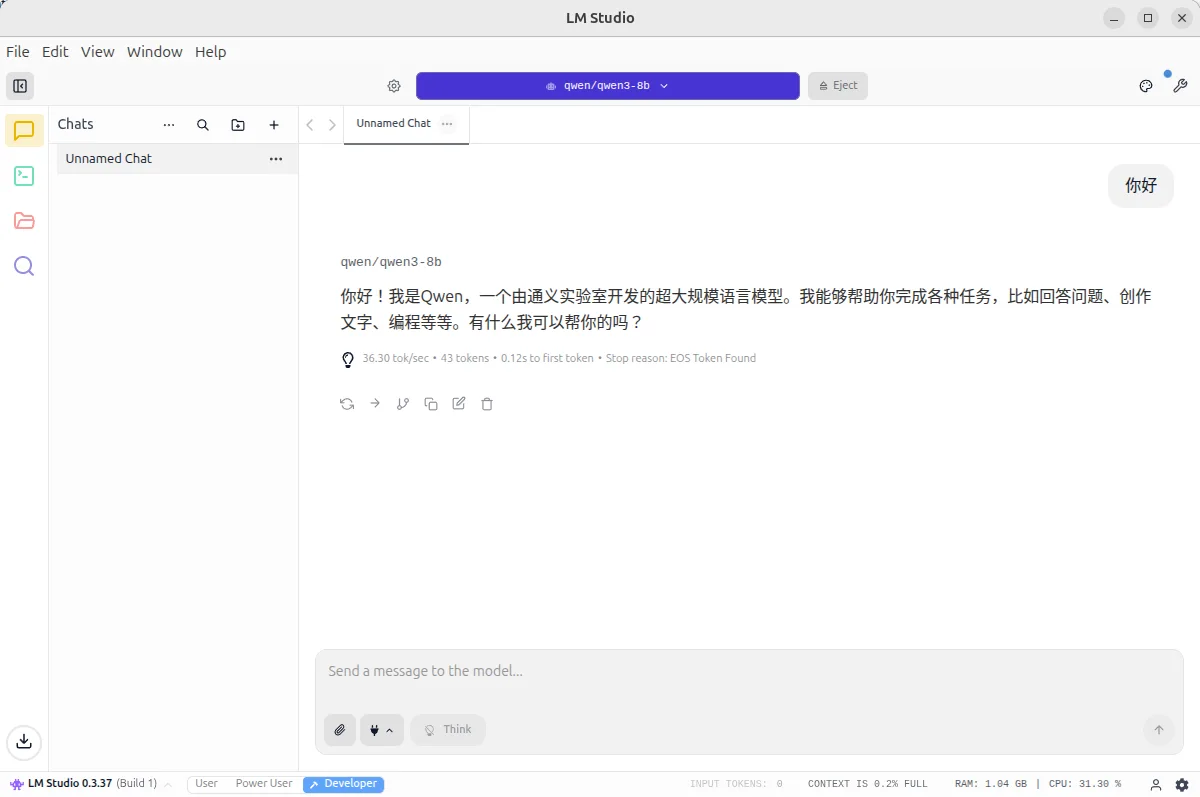Collapse the sidebar panel toggle icon
This screenshot has width=1200, height=797.
[x=20, y=86]
